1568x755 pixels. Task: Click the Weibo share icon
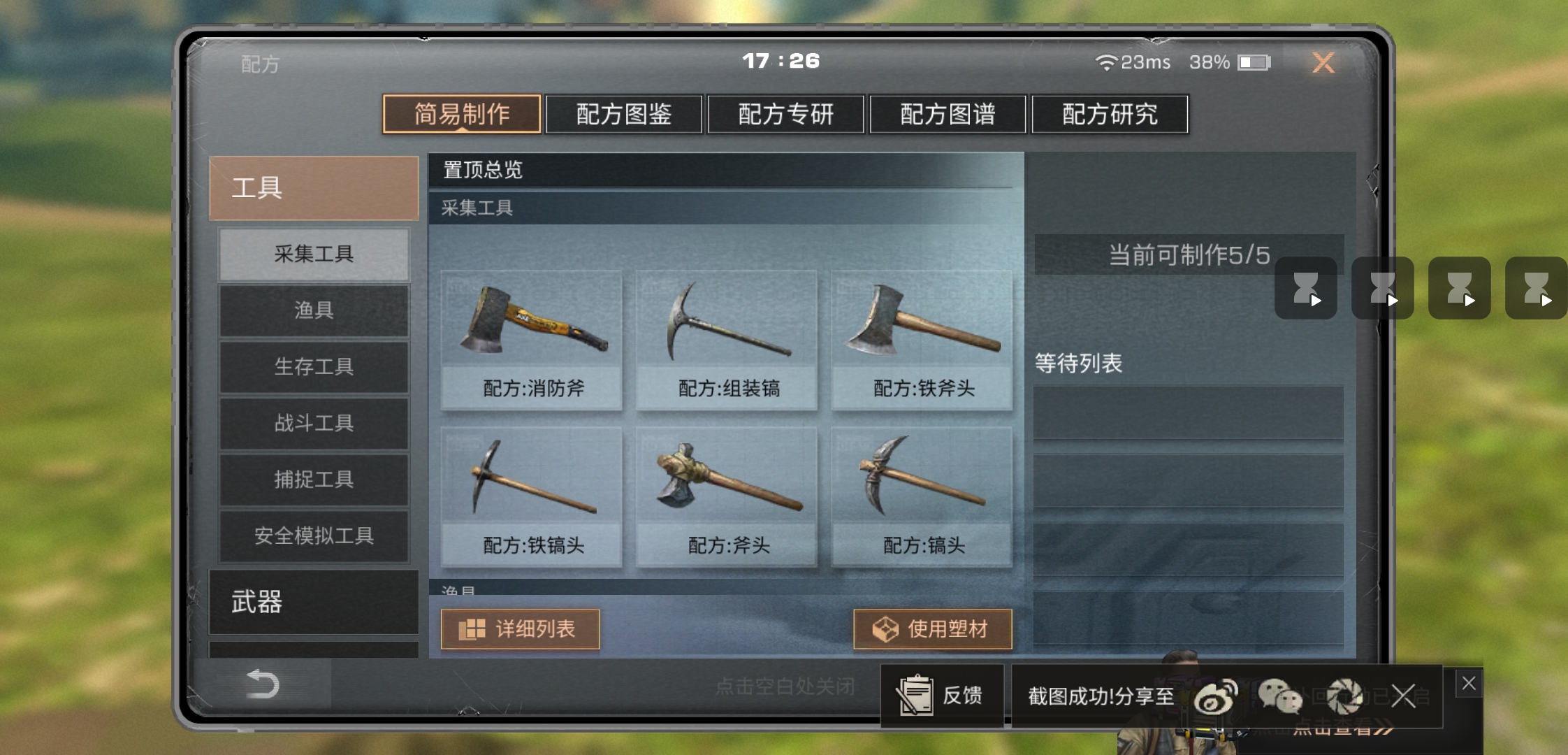coord(1216,696)
